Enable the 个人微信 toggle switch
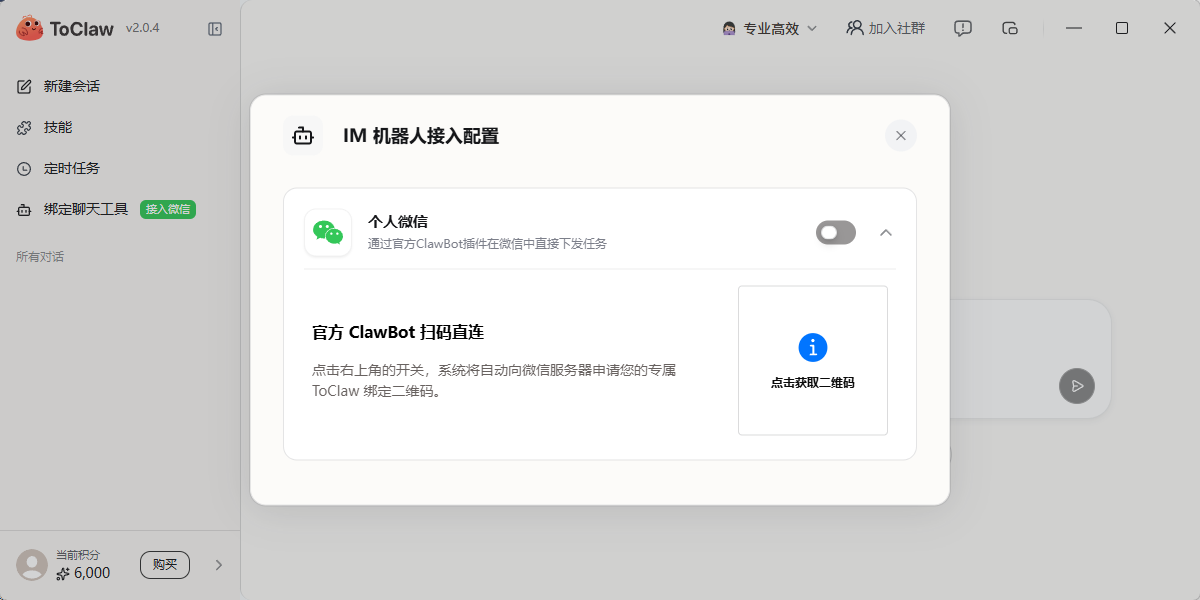Image resolution: width=1200 pixels, height=600 pixels. click(836, 232)
